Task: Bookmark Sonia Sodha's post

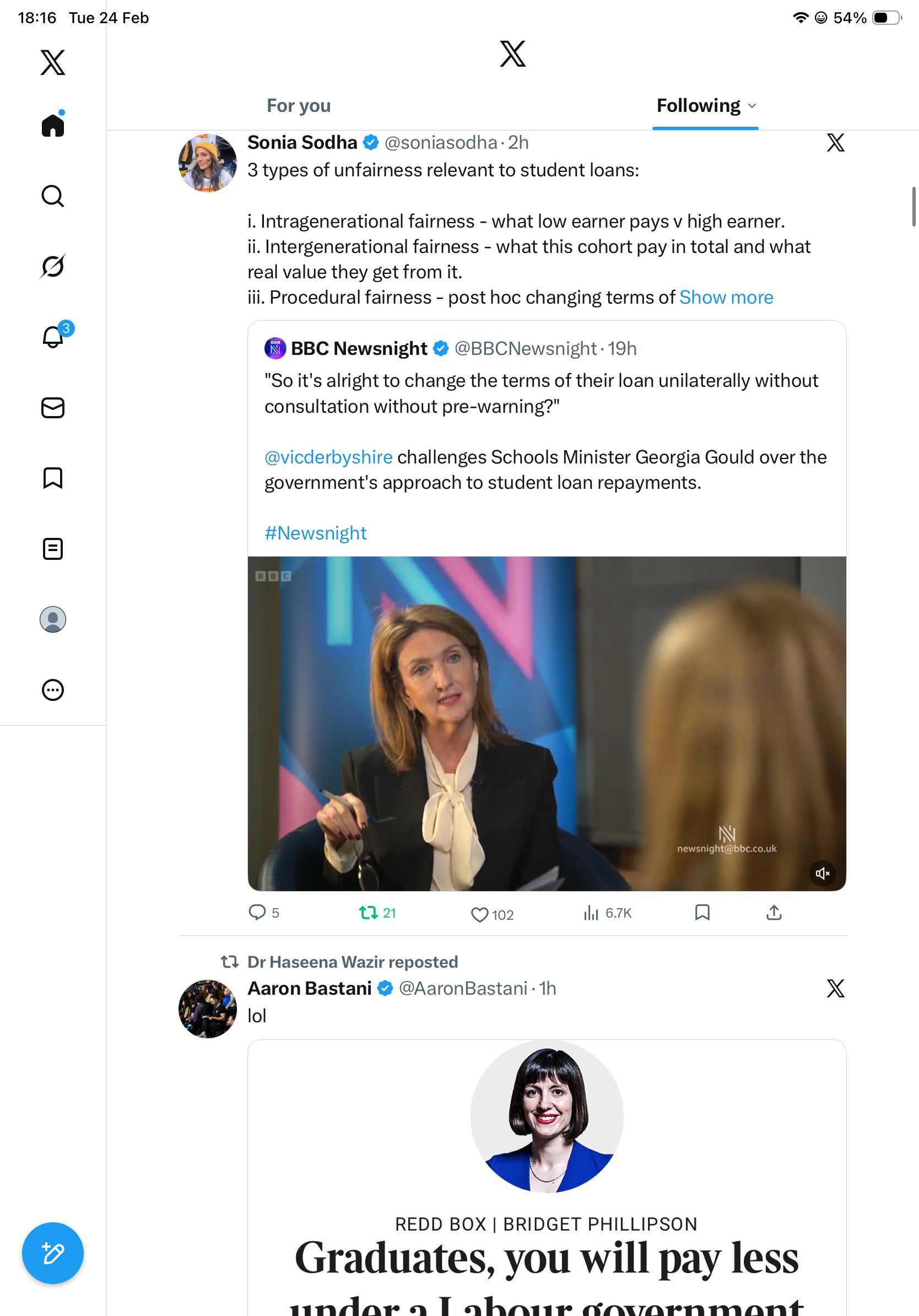Action: click(x=702, y=913)
